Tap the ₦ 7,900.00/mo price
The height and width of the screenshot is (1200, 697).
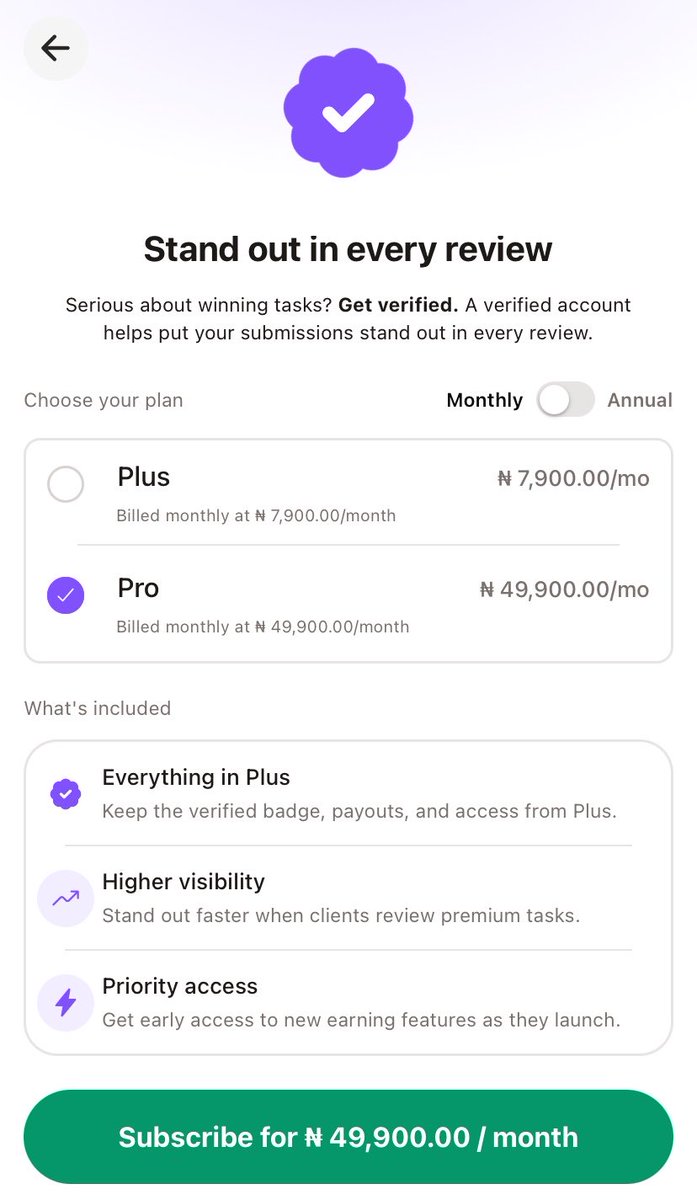(x=573, y=479)
